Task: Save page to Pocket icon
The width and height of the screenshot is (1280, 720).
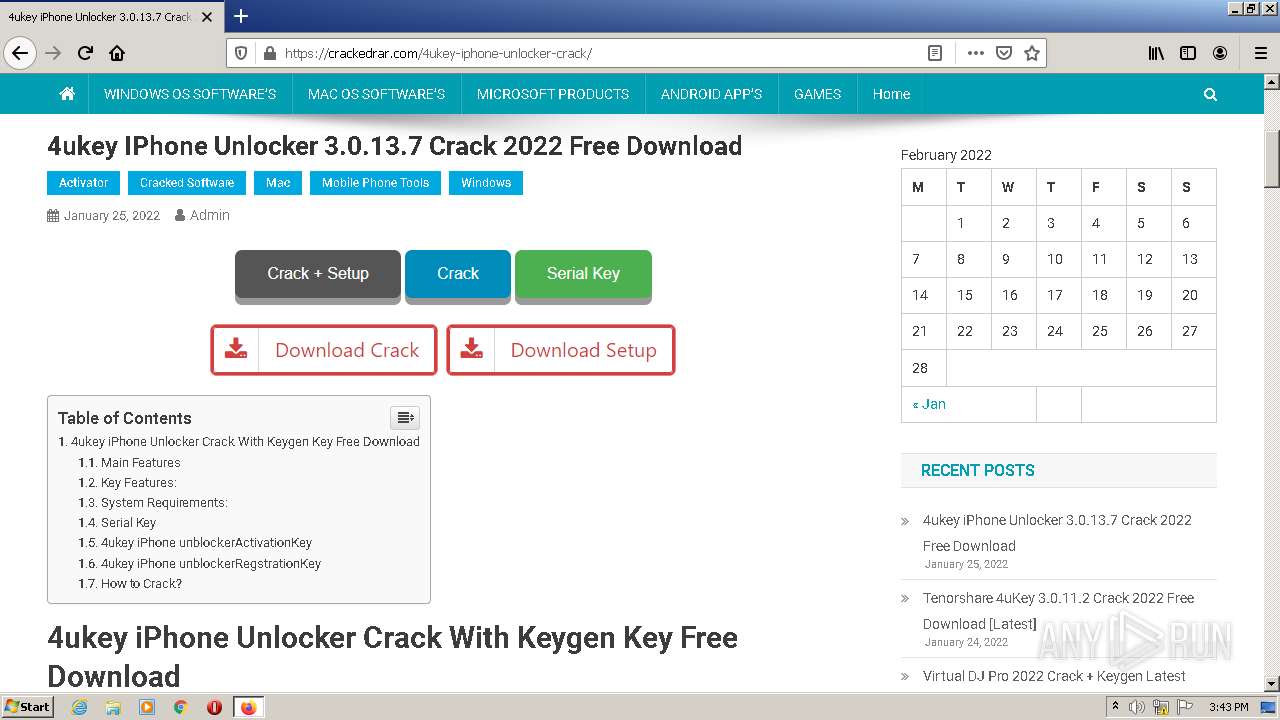Action: (1004, 53)
